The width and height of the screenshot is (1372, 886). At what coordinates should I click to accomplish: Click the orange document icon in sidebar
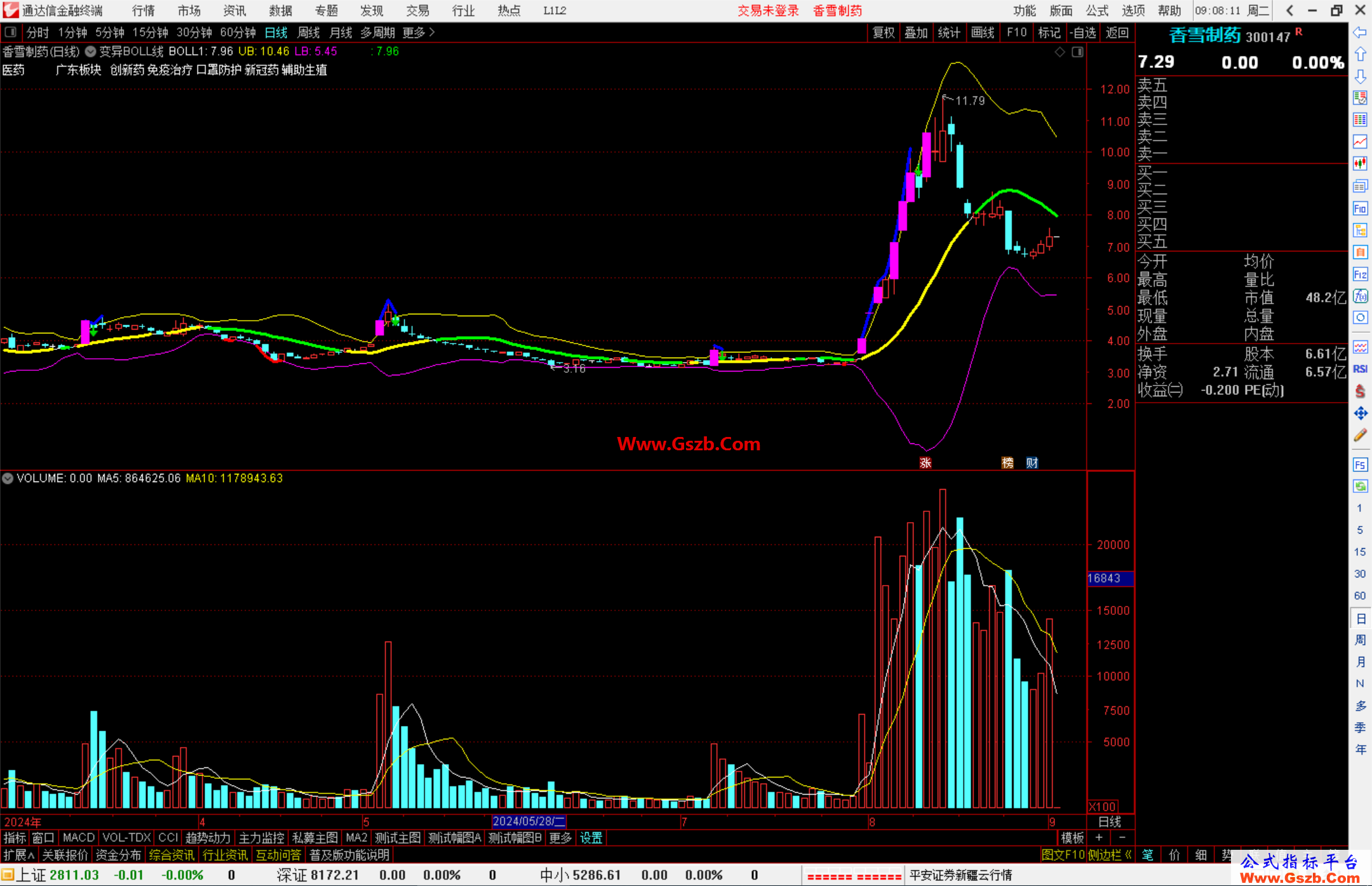tap(1360, 252)
